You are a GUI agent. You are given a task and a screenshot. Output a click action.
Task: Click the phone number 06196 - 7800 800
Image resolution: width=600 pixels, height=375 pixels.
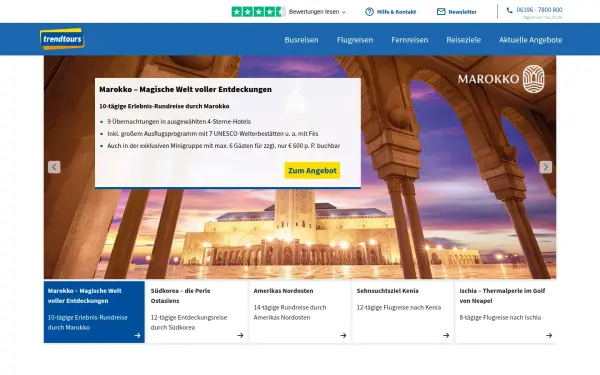pos(539,10)
